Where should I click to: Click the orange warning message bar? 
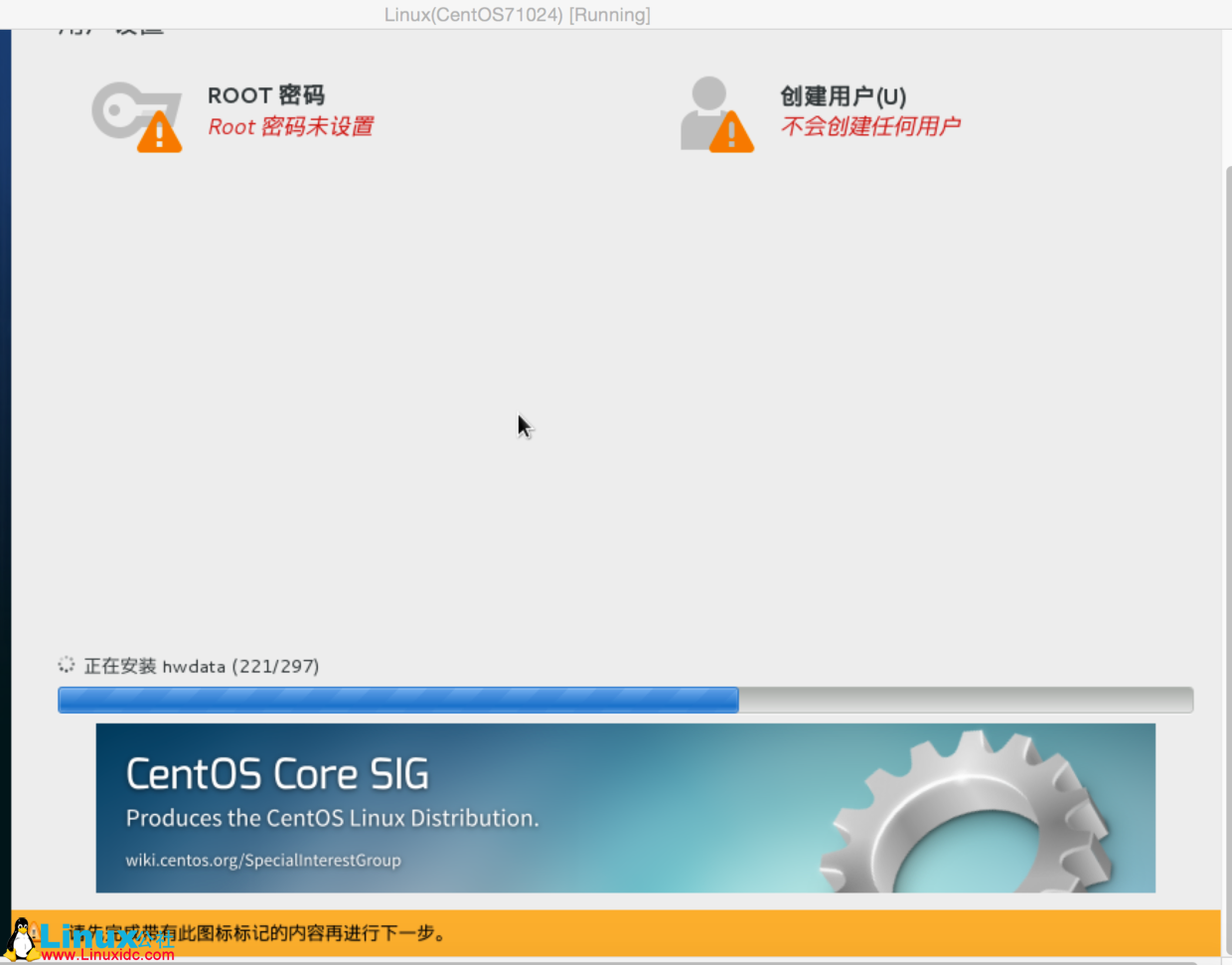click(x=616, y=933)
